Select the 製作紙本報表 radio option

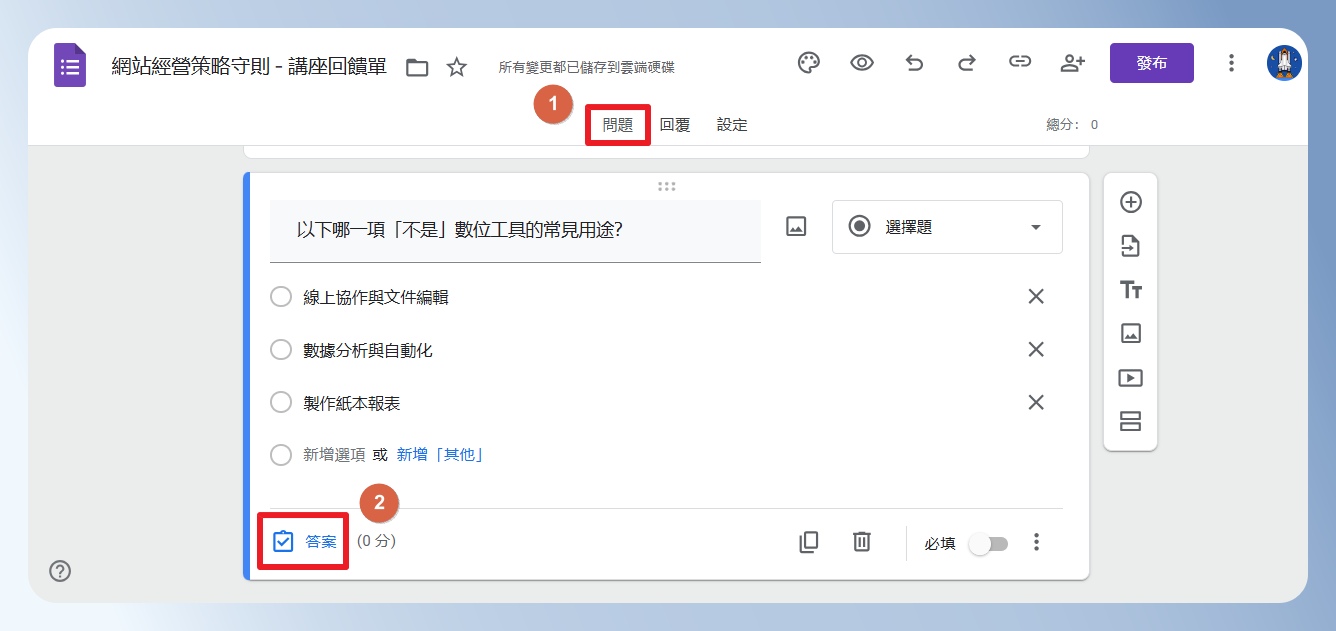click(x=281, y=403)
